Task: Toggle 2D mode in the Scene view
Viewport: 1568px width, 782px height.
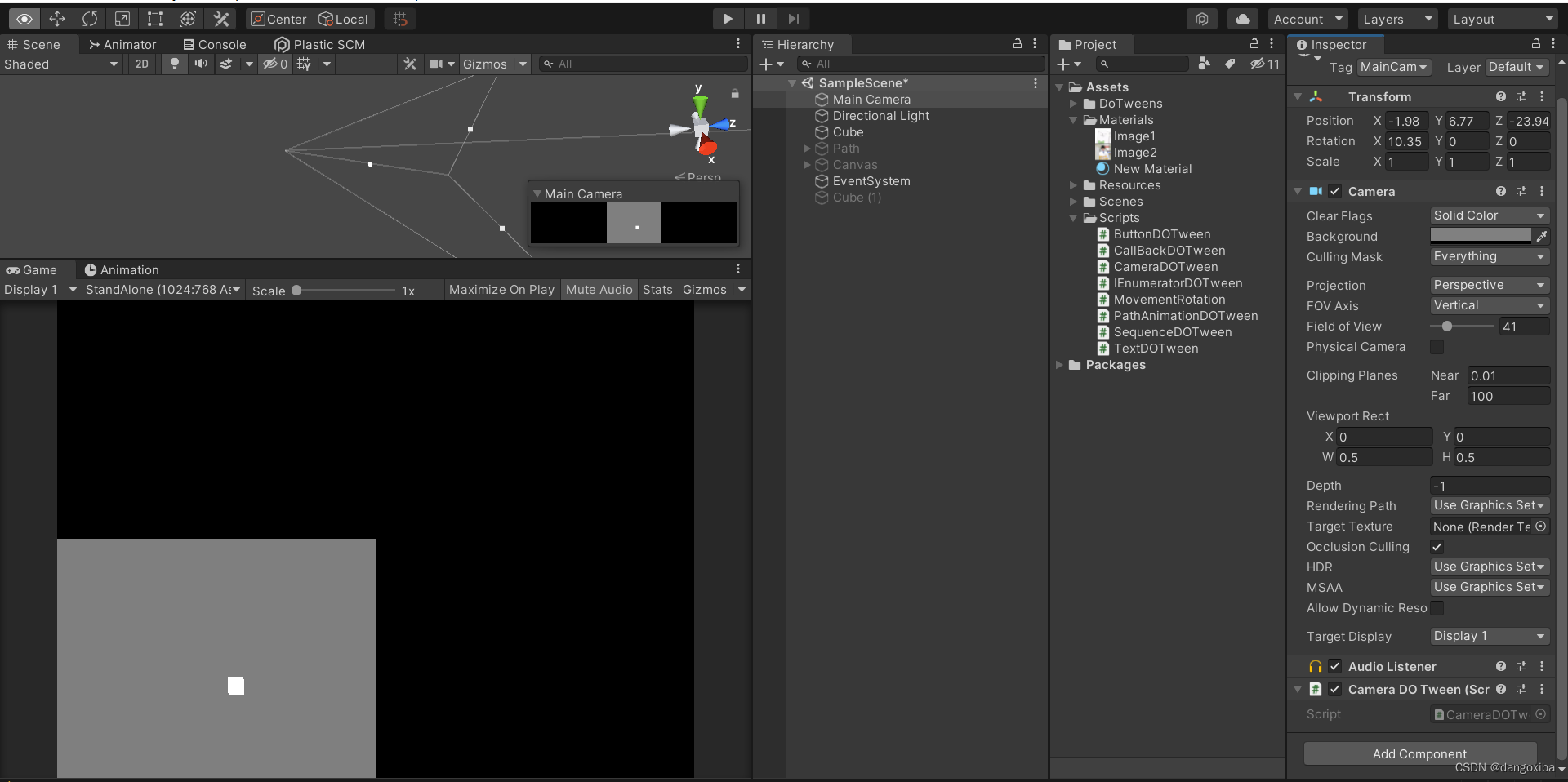Action: pyautogui.click(x=141, y=64)
